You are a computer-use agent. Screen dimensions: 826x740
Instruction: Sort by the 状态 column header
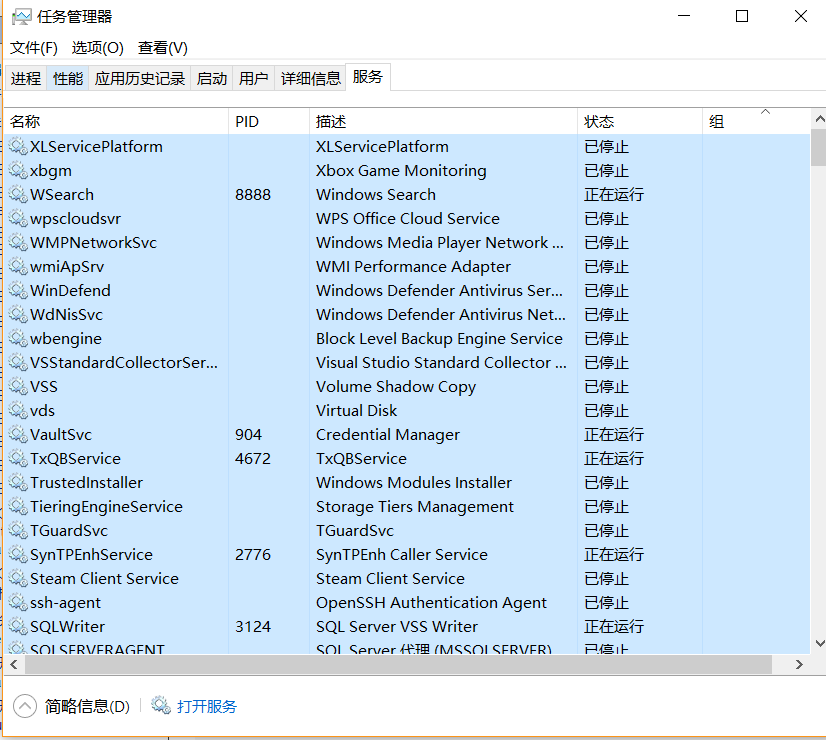click(640, 122)
